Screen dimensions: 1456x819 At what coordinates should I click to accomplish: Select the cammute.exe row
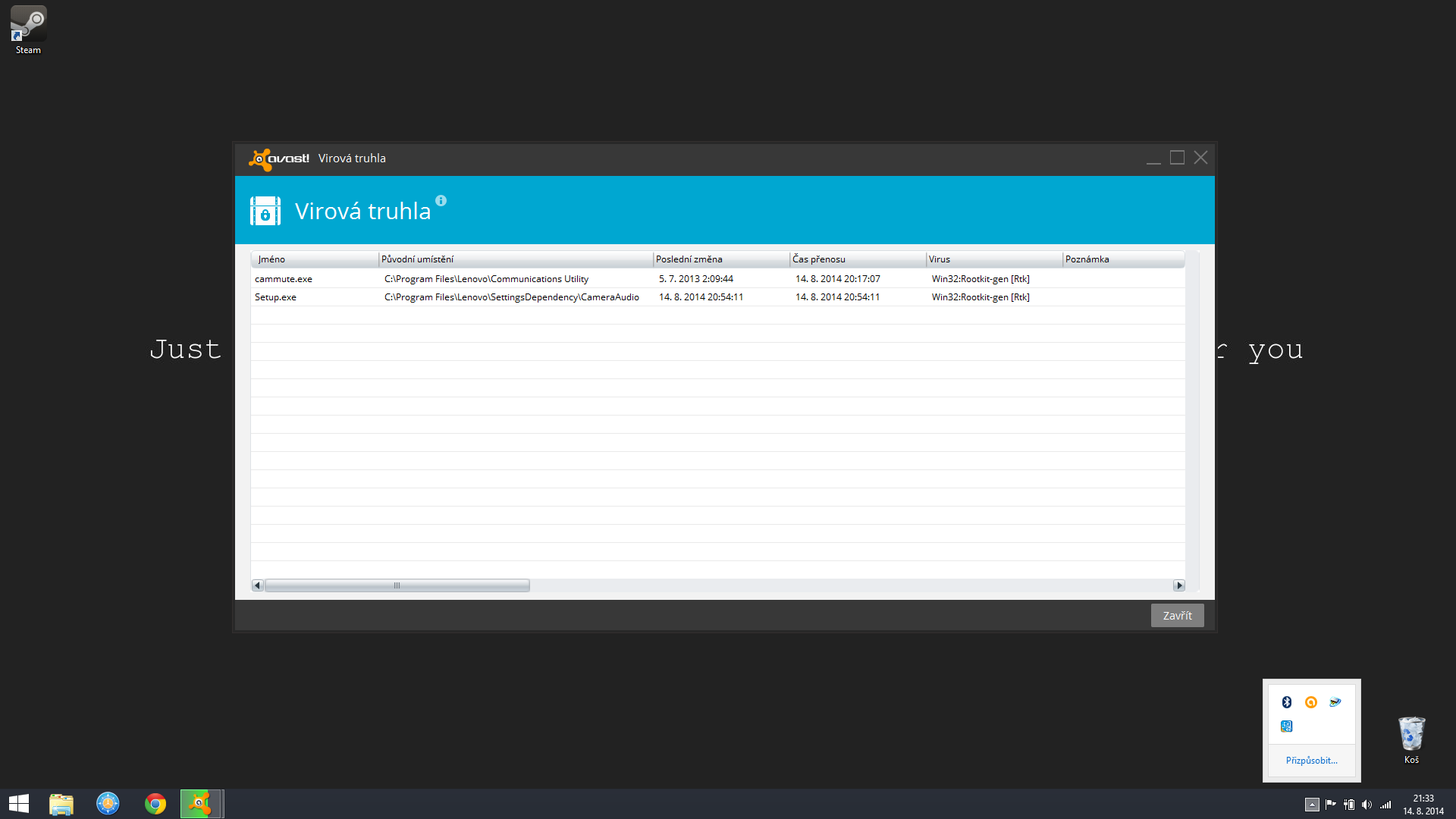click(x=284, y=279)
